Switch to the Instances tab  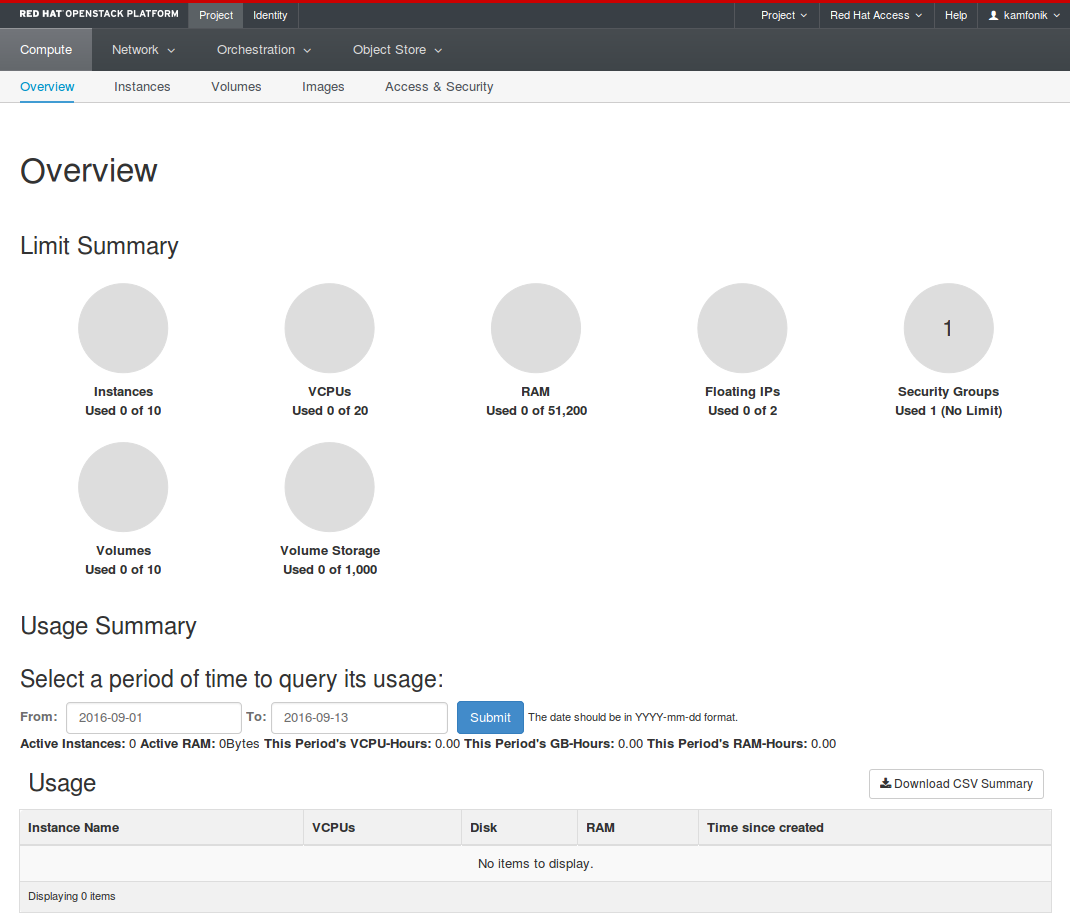(x=142, y=87)
